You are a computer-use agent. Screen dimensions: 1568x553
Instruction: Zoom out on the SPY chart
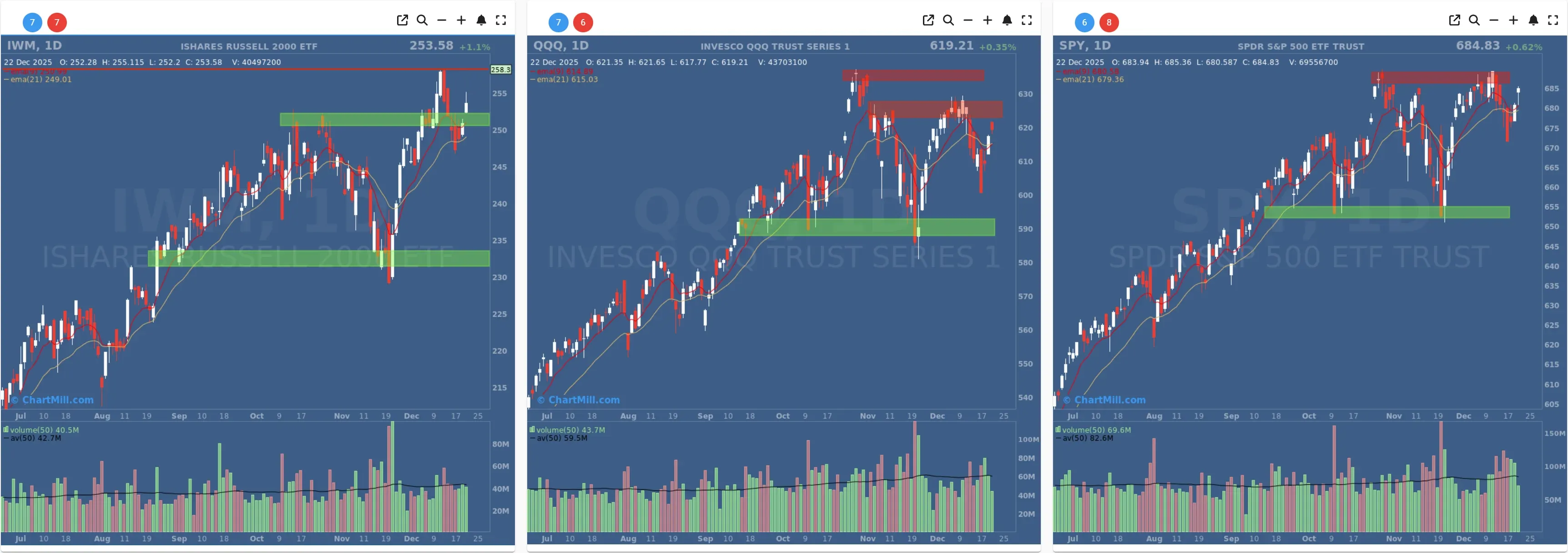[1494, 20]
